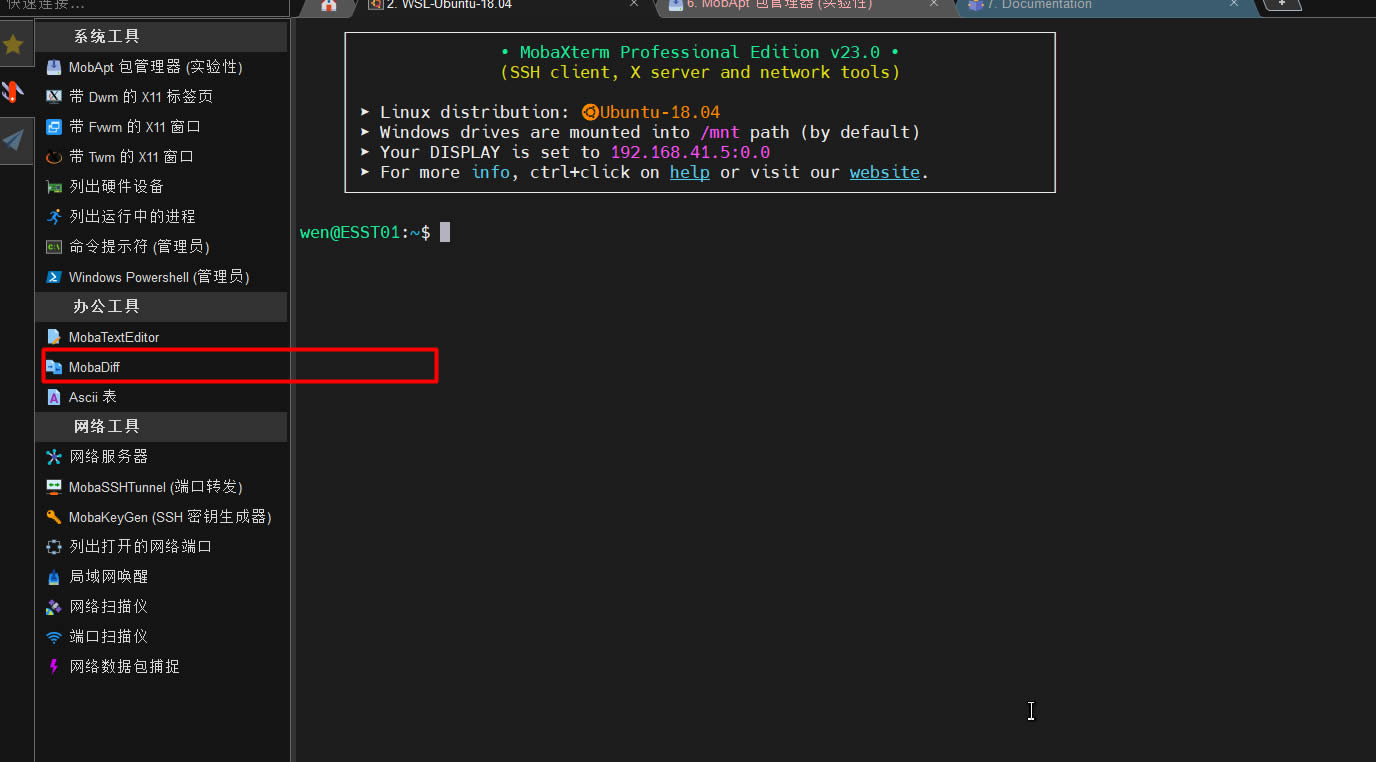Collapse the 办公工具 section header
Screen dimensions: 1376x762
coord(107,307)
